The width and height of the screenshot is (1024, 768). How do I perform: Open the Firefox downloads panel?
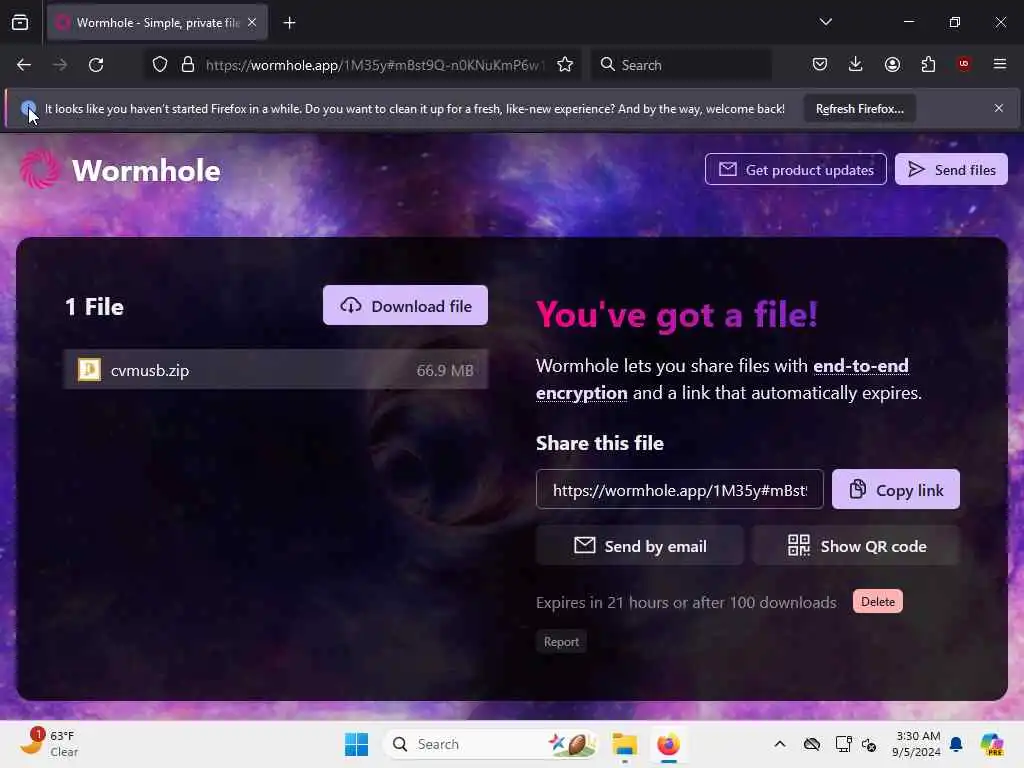[x=856, y=64]
